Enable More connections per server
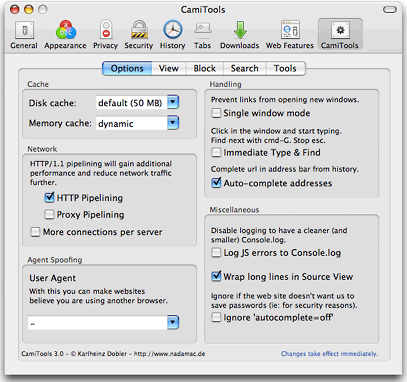Image resolution: width=407 pixels, height=382 pixels. click(x=35, y=232)
